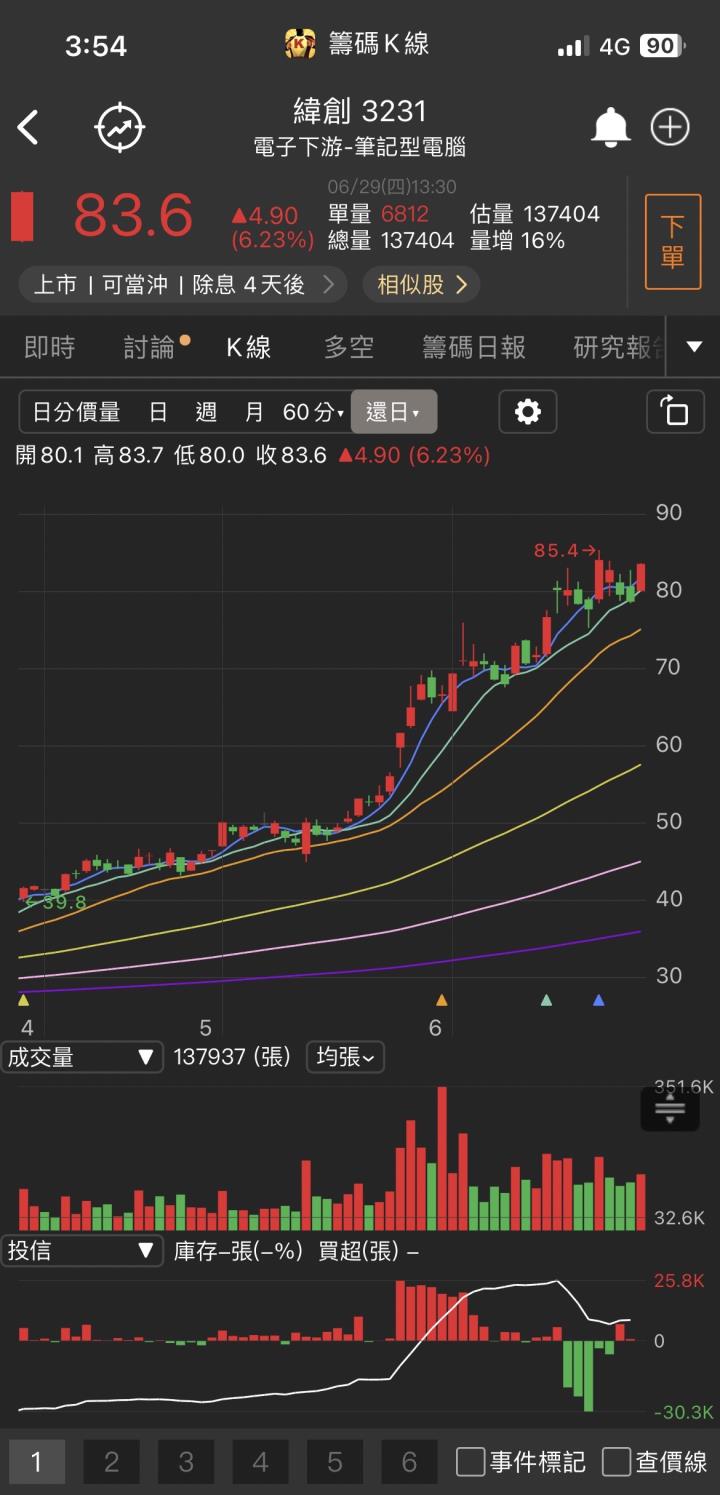The width and height of the screenshot is (720, 1495).
Task: Expand the tab overflow arrow
Action: coord(694,347)
